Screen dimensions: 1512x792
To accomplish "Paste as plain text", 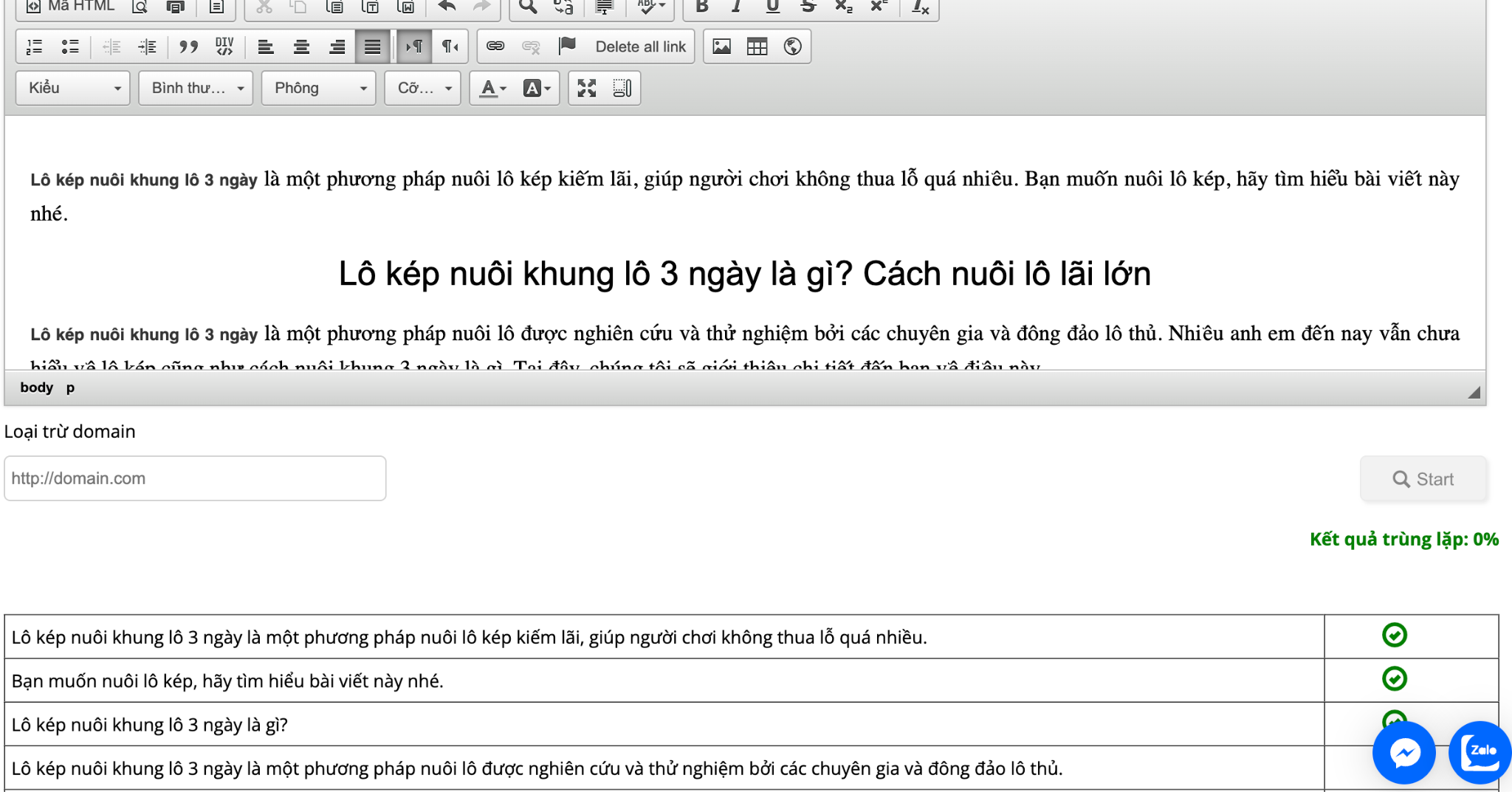I will click(371, 6).
